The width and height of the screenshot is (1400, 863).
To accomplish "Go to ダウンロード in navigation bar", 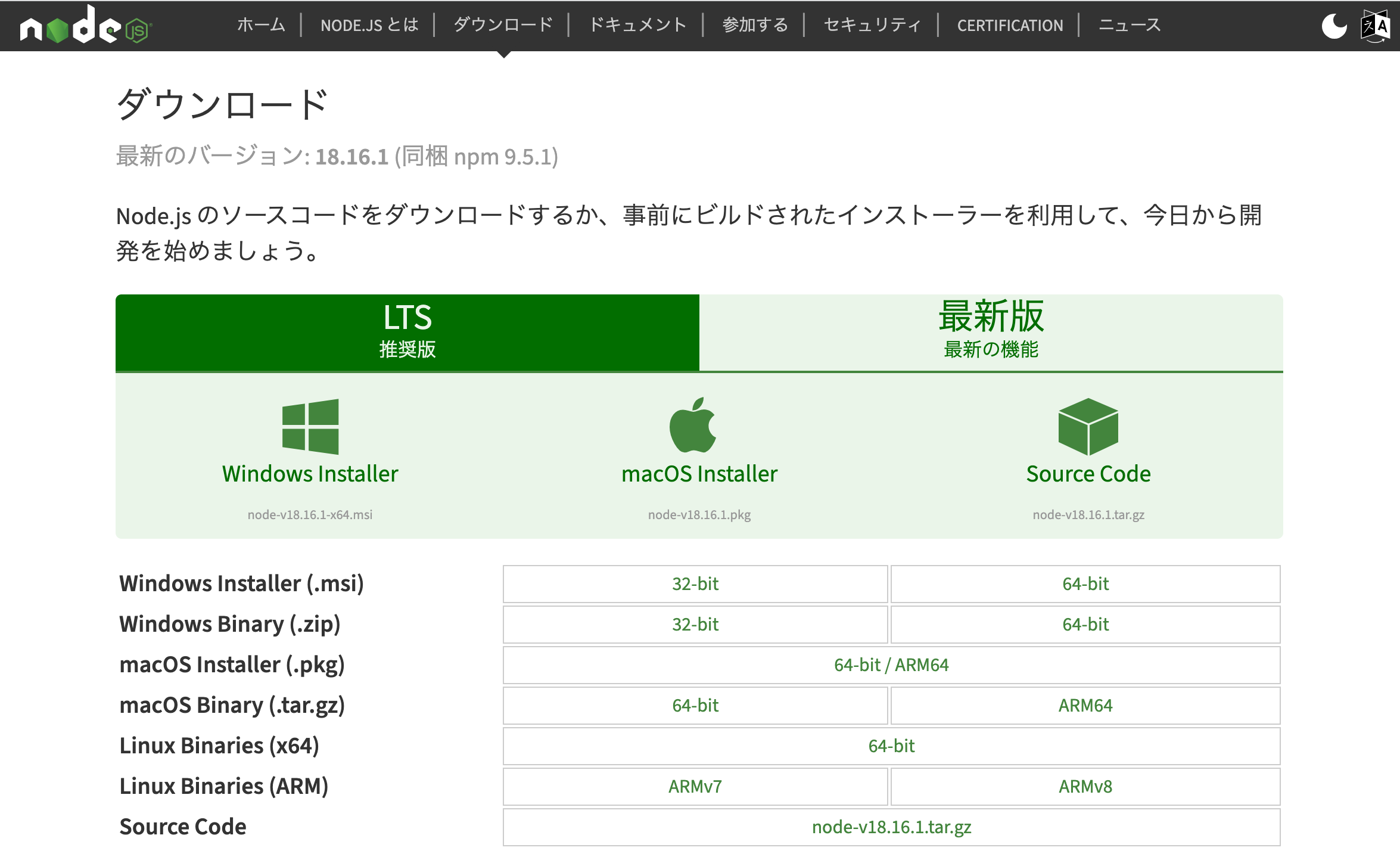I will pyautogui.click(x=503, y=25).
